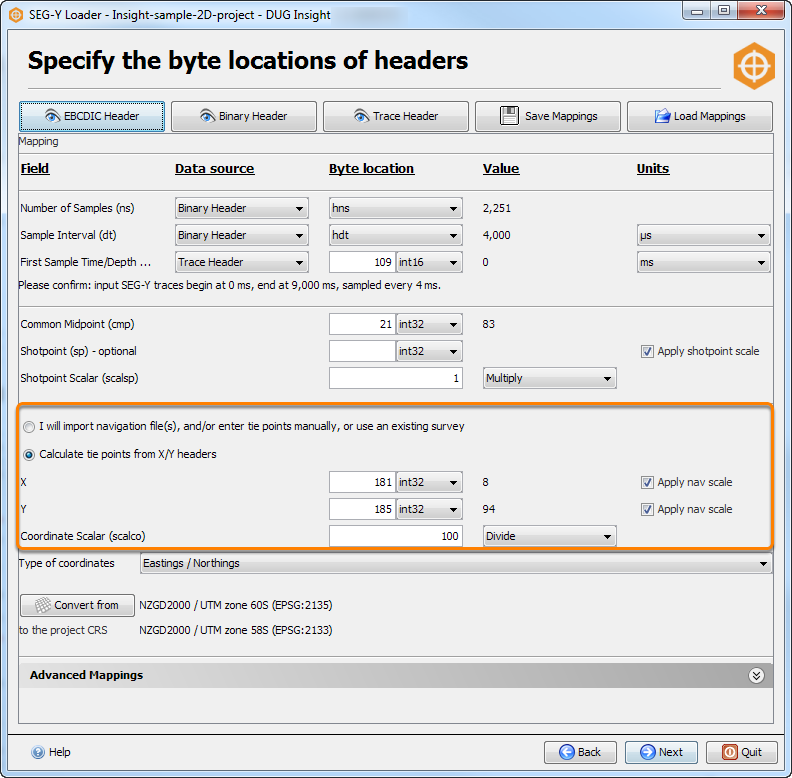Click the Value column heading
792x778 pixels.
click(501, 169)
